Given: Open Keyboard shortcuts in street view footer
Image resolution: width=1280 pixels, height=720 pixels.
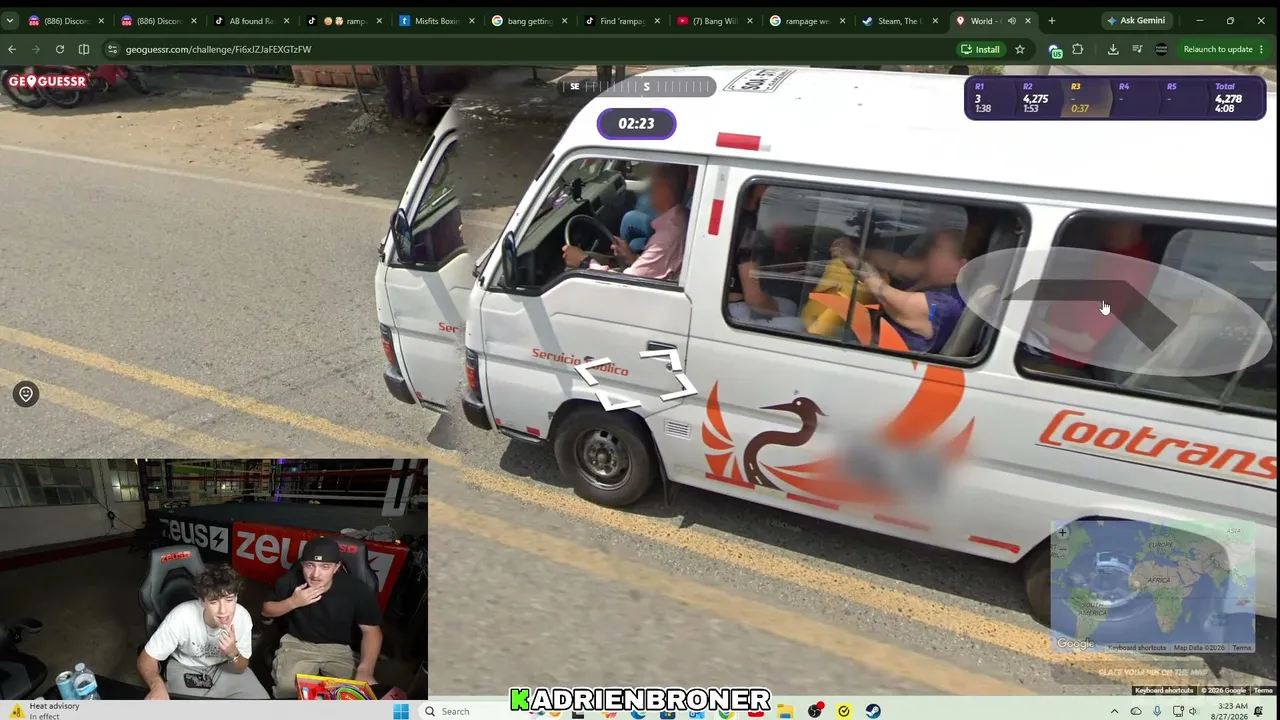Looking at the screenshot, I should point(1164,690).
